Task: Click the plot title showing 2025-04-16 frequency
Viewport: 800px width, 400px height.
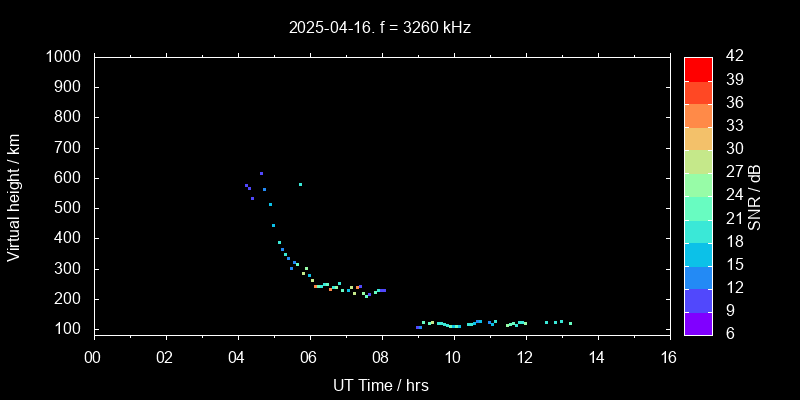Action: (x=379, y=28)
